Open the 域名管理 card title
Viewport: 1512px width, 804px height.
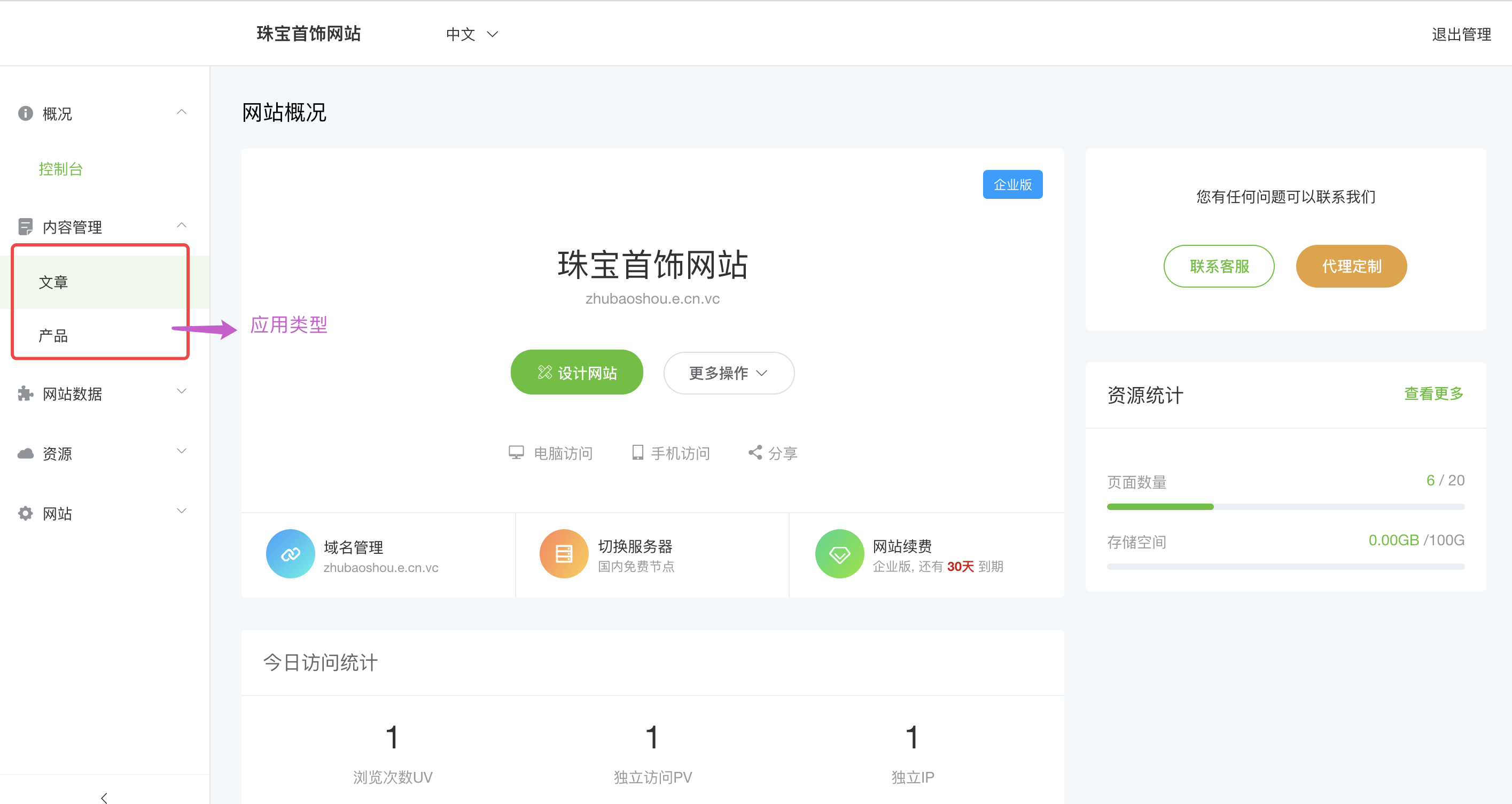coord(353,547)
